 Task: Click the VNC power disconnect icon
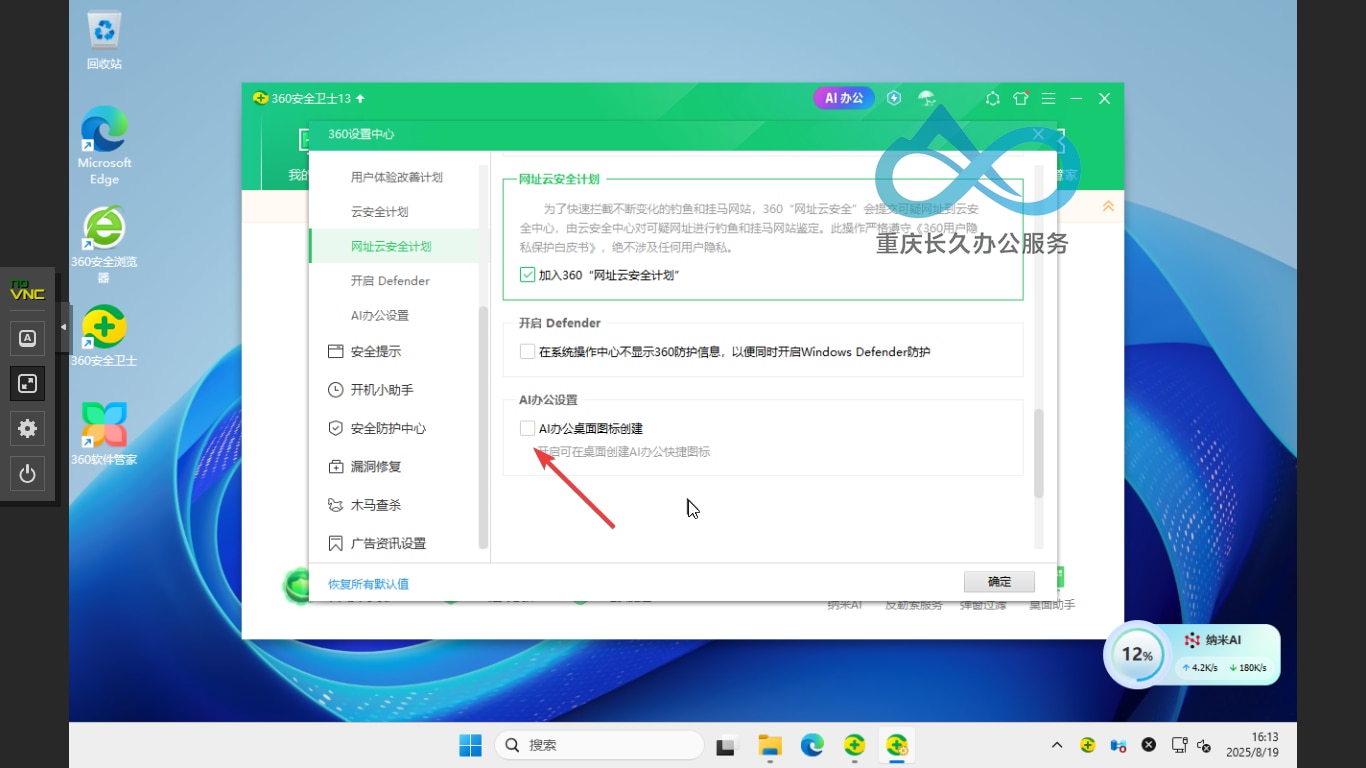(x=27, y=474)
